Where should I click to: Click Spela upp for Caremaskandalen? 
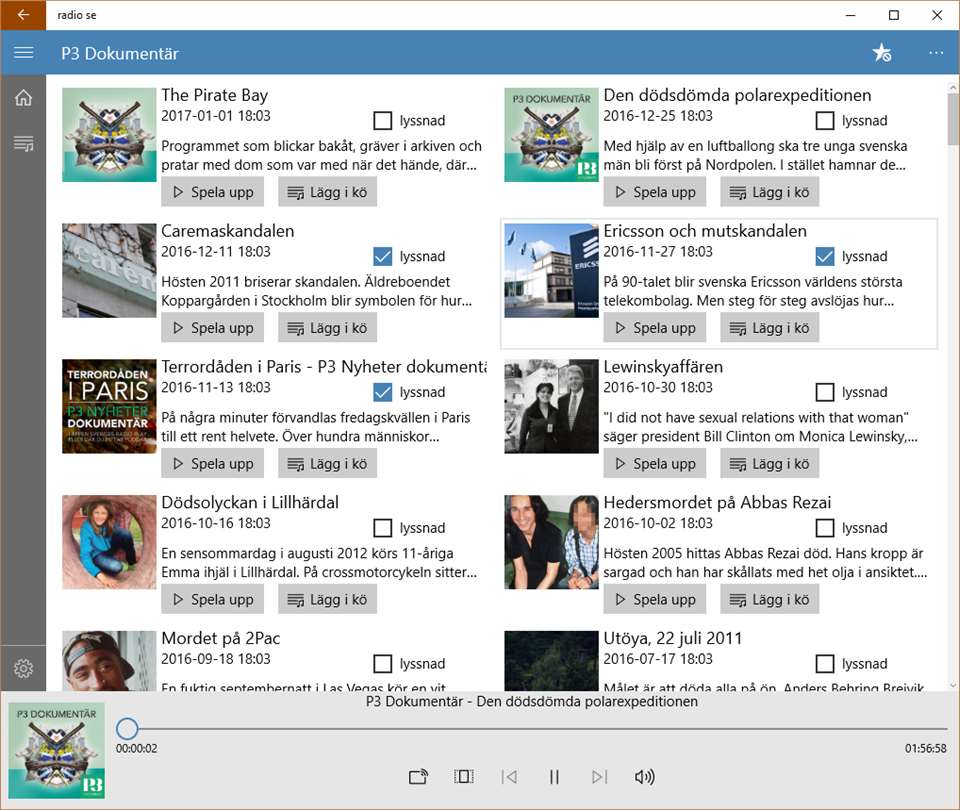212,328
